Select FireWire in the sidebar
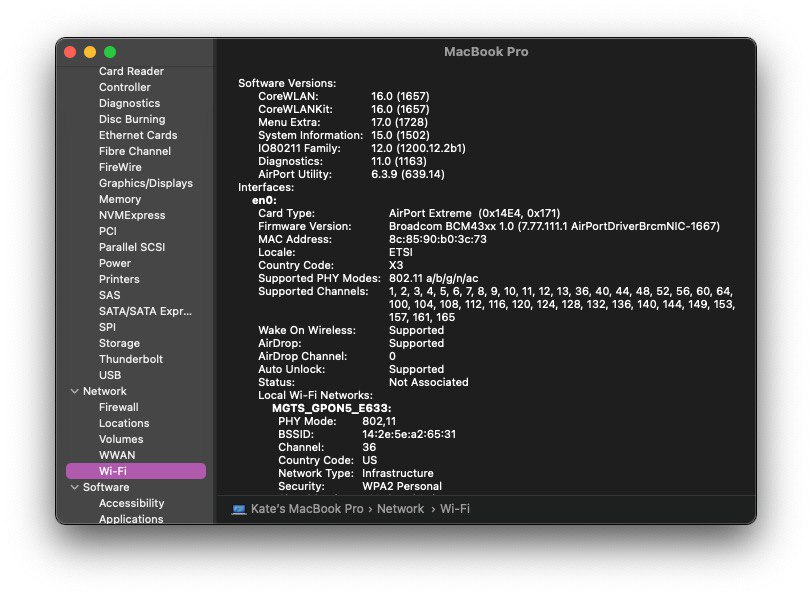The image size is (812, 598). pyautogui.click(x=120, y=168)
